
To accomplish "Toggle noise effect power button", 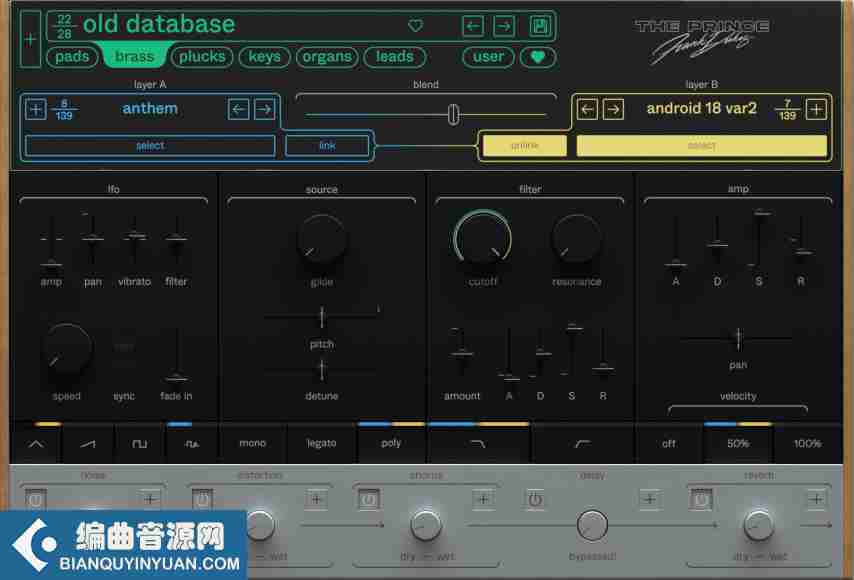I will (35, 499).
